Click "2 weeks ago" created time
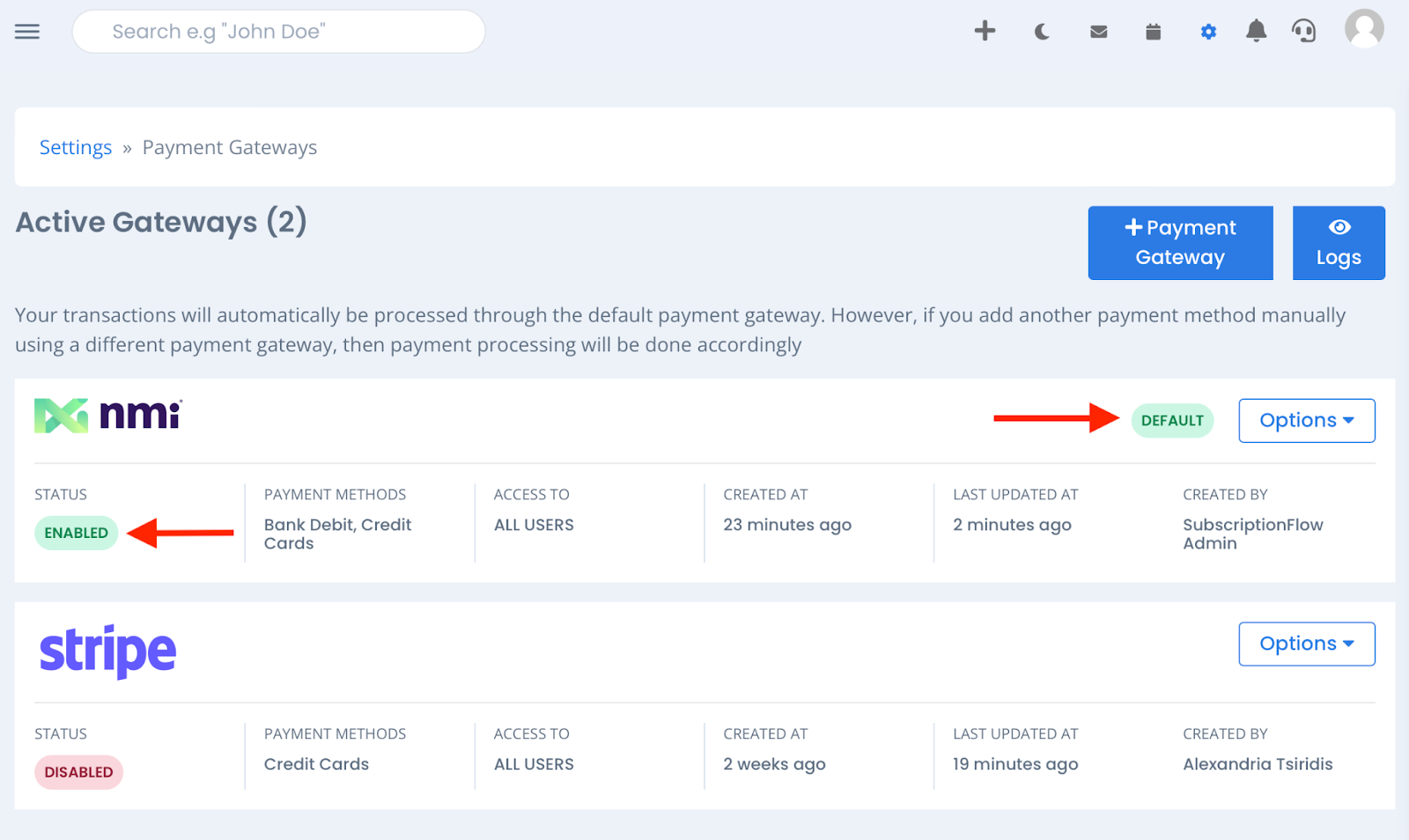This screenshot has width=1409, height=840. (774, 764)
